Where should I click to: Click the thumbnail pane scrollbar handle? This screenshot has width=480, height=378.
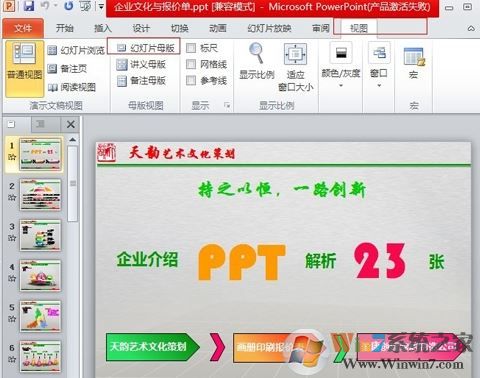coord(72,184)
